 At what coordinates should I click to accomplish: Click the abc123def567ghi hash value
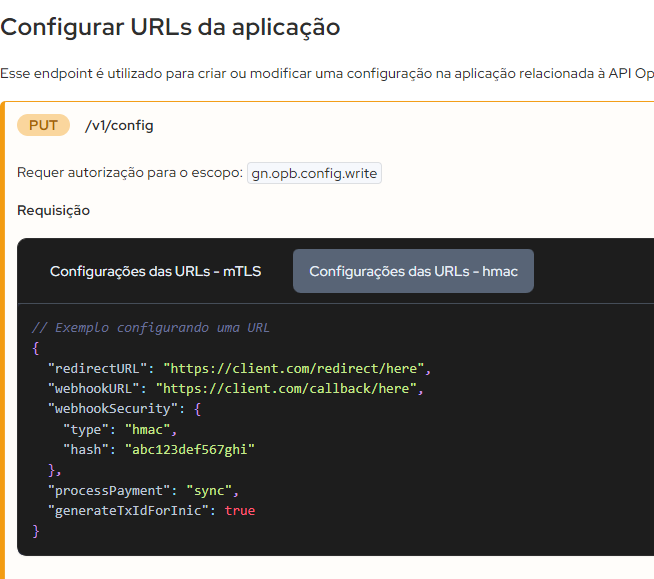(x=190, y=450)
